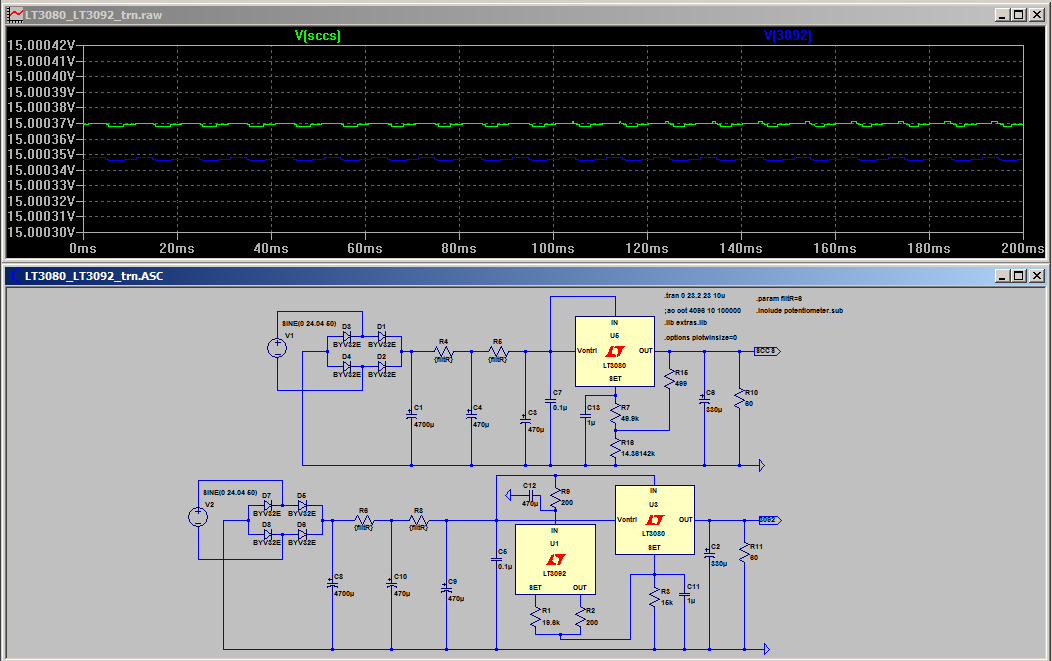1052x661 pixels.
Task: Click the R4 filter resistor symbol
Action: (443, 351)
